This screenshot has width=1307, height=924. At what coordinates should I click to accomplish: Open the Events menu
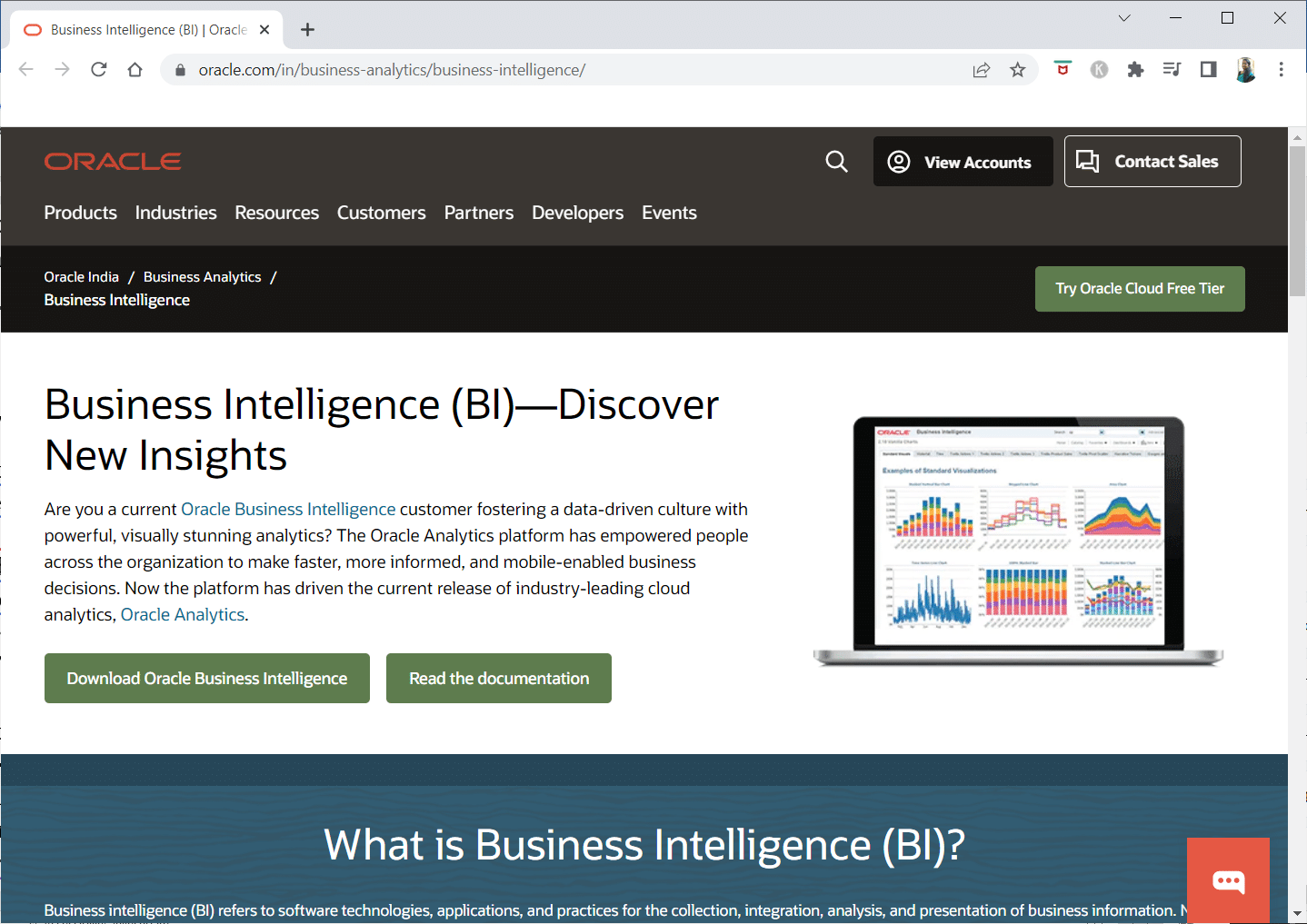670,213
